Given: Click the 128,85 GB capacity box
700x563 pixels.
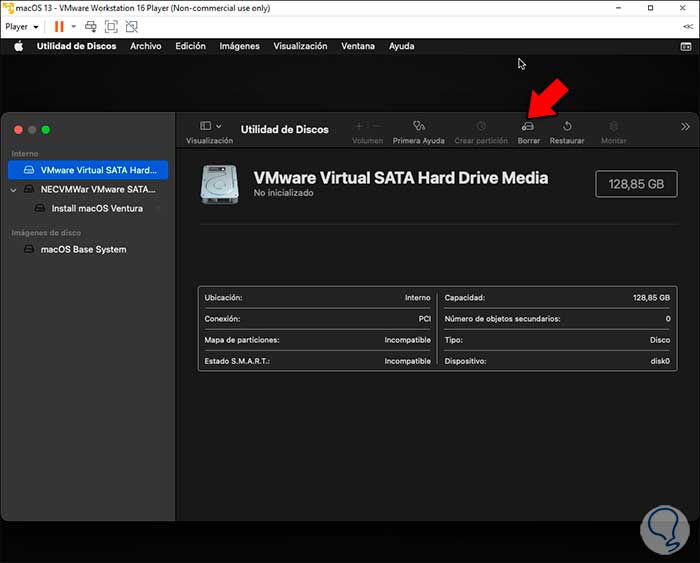Looking at the screenshot, I should [636, 184].
